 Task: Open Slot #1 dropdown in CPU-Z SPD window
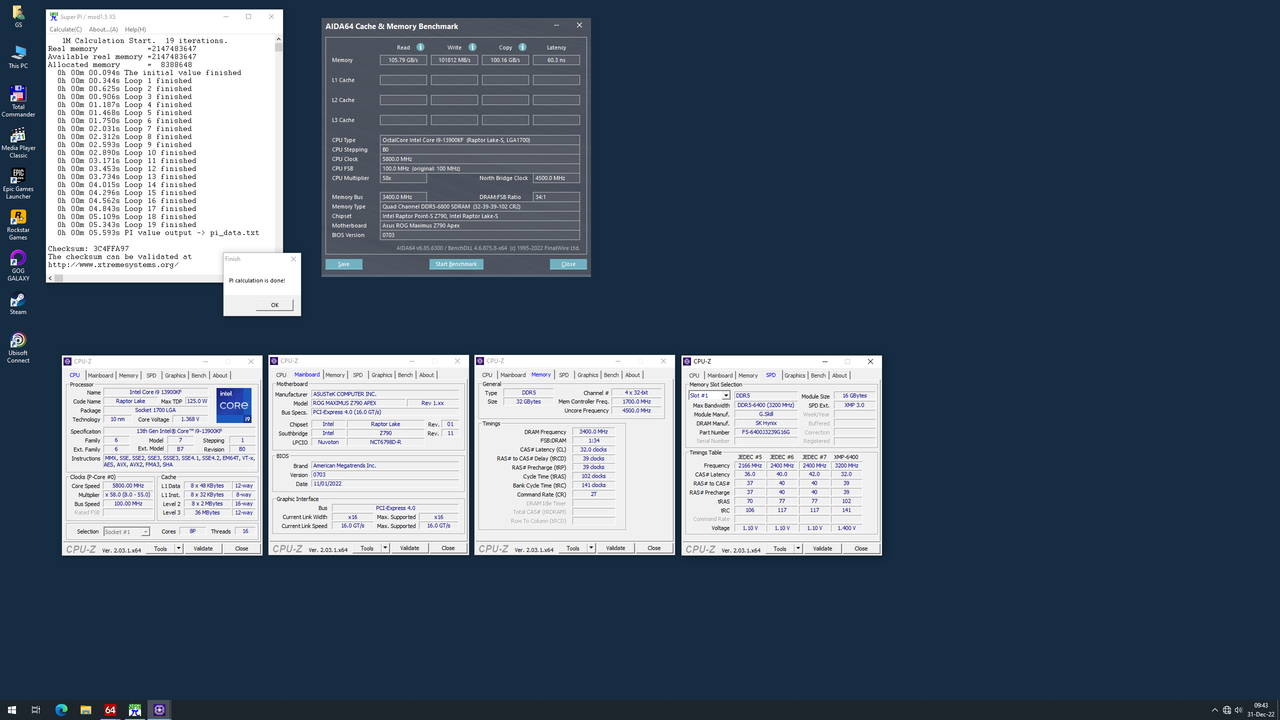(x=709, y=395)
